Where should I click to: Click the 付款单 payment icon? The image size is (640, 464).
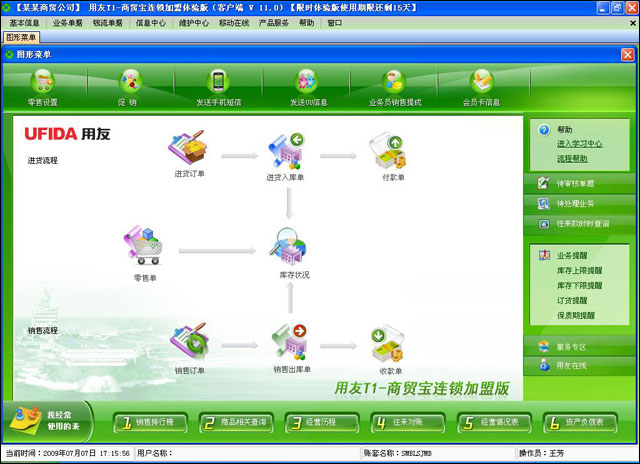[387, 151]
